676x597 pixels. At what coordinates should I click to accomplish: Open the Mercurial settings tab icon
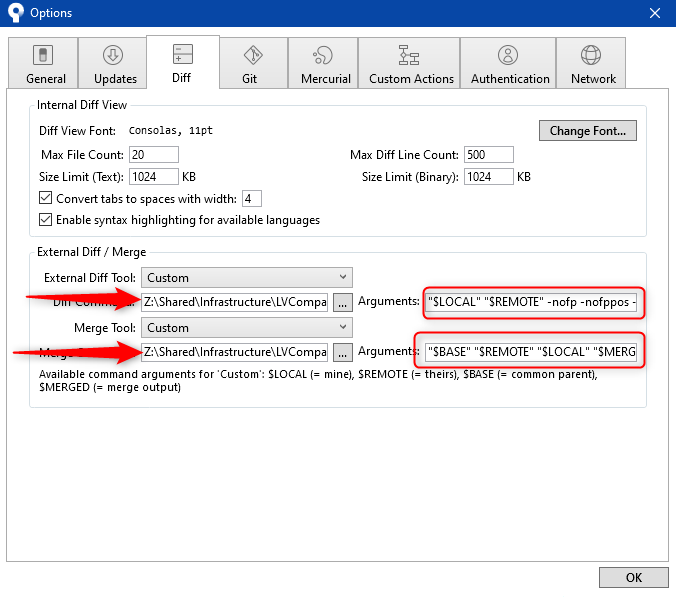click(323, 56)
